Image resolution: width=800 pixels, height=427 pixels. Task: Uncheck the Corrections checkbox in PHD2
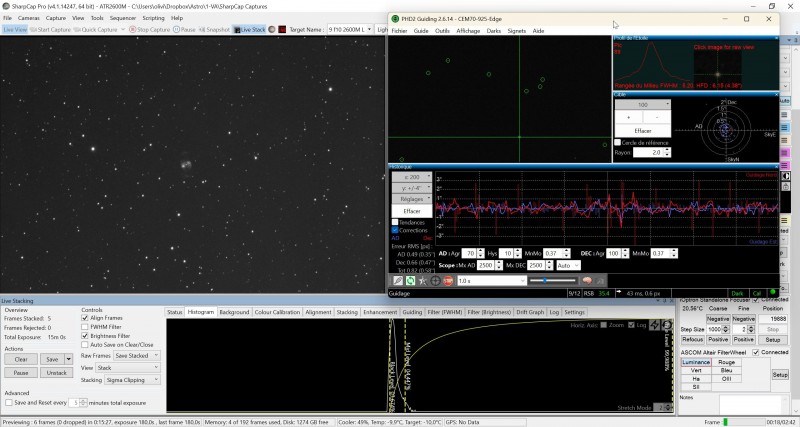pyautogui.click(x=395, y=230)
